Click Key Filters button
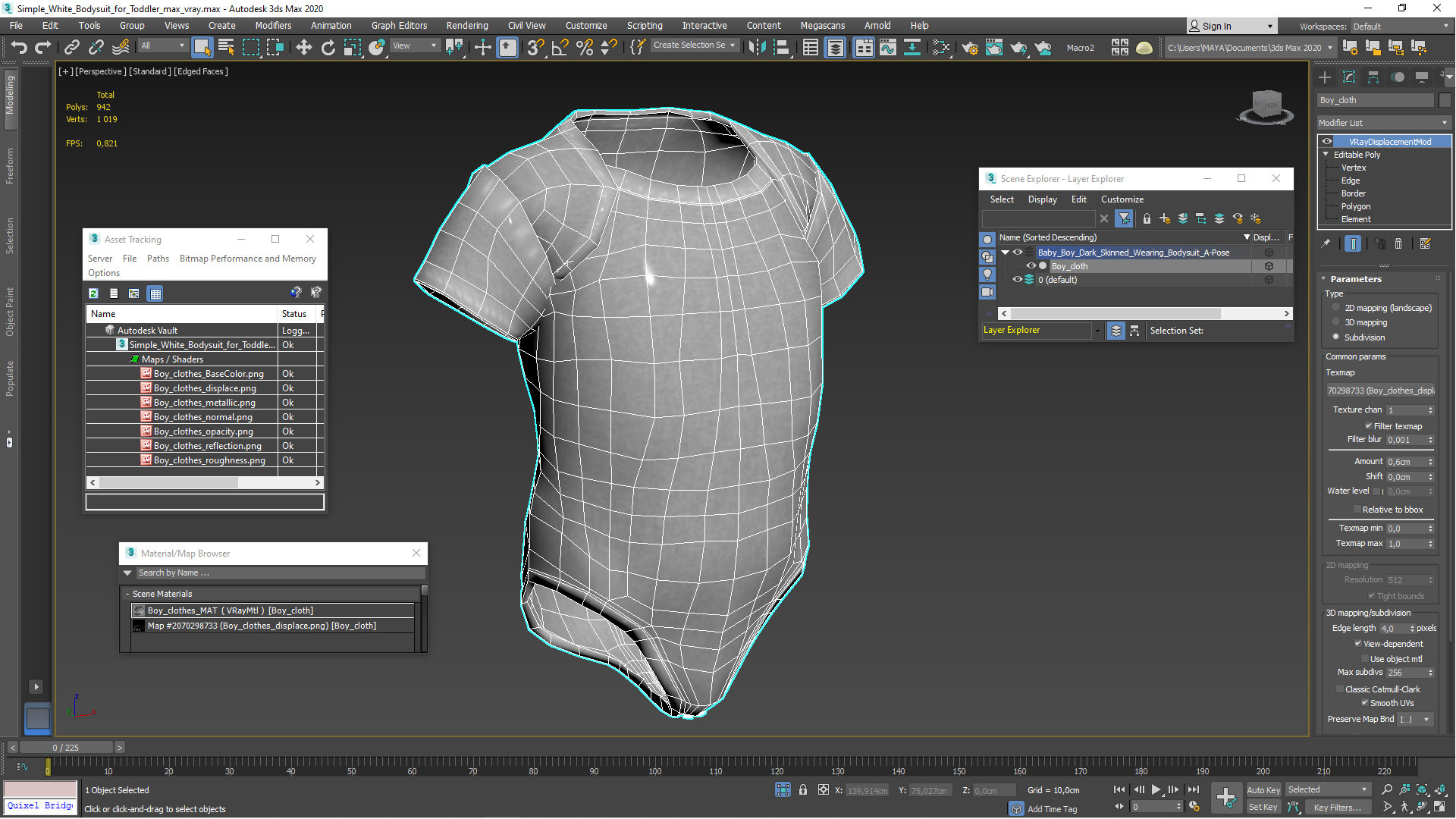 1338,808
